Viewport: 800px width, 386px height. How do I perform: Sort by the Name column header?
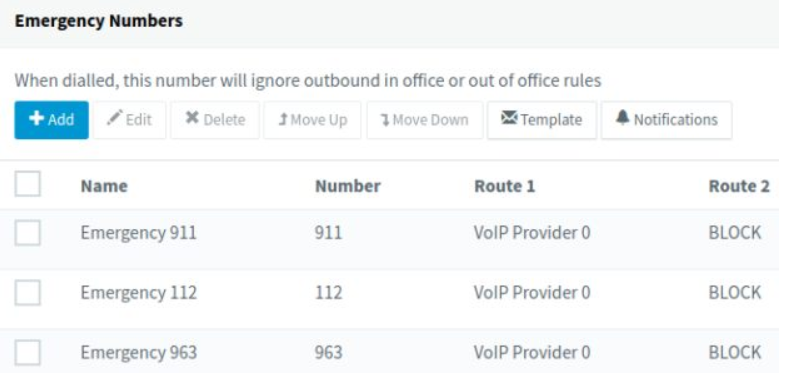click(104, 186)
